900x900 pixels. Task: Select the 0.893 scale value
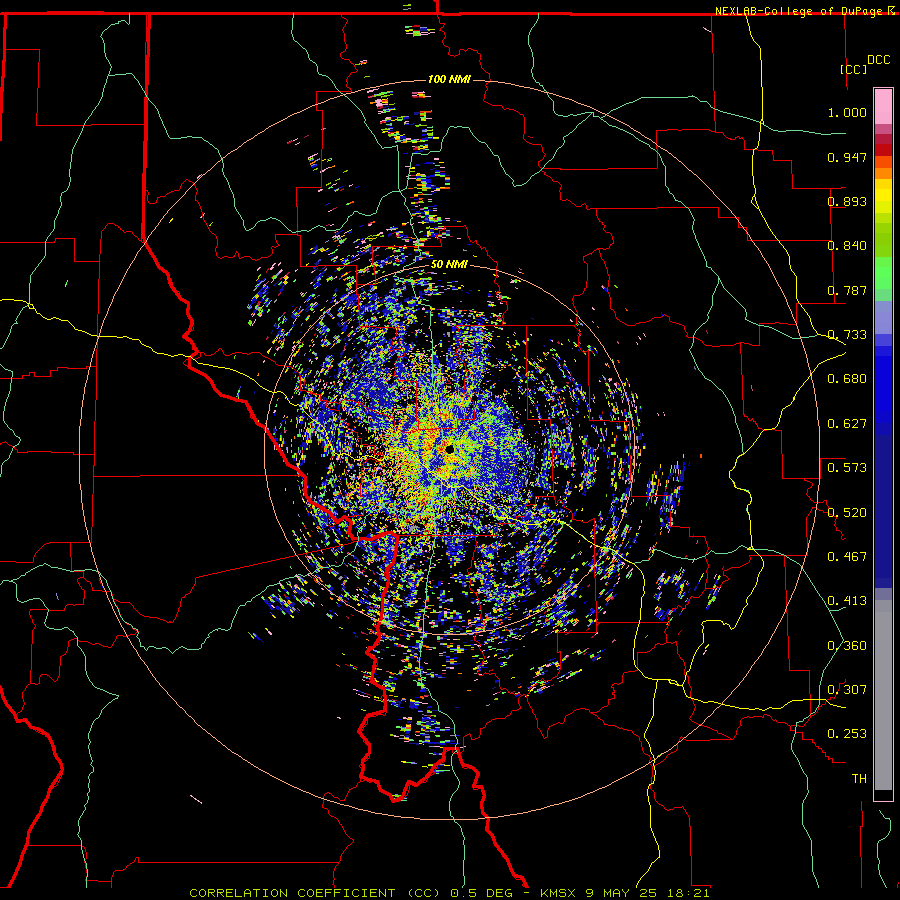click(x=847, y=201)
